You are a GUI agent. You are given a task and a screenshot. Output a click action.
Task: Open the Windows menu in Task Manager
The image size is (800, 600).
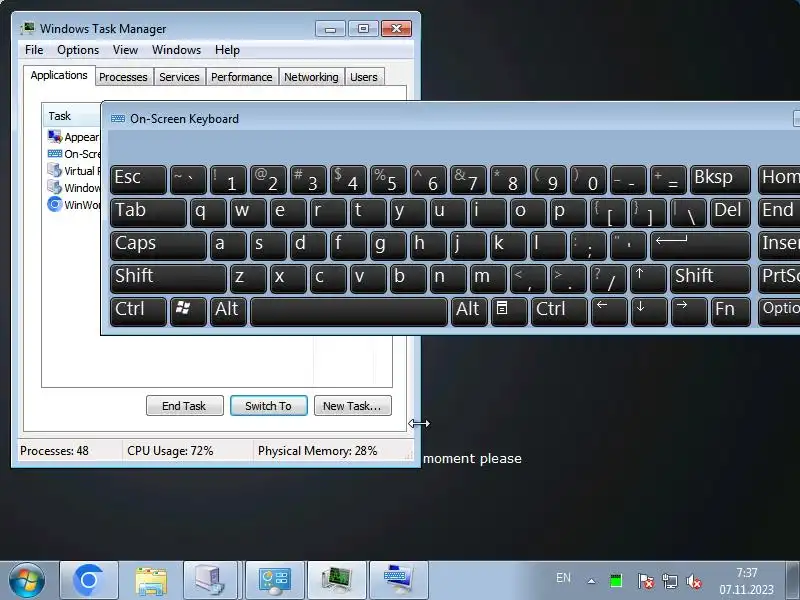(177, 50)
